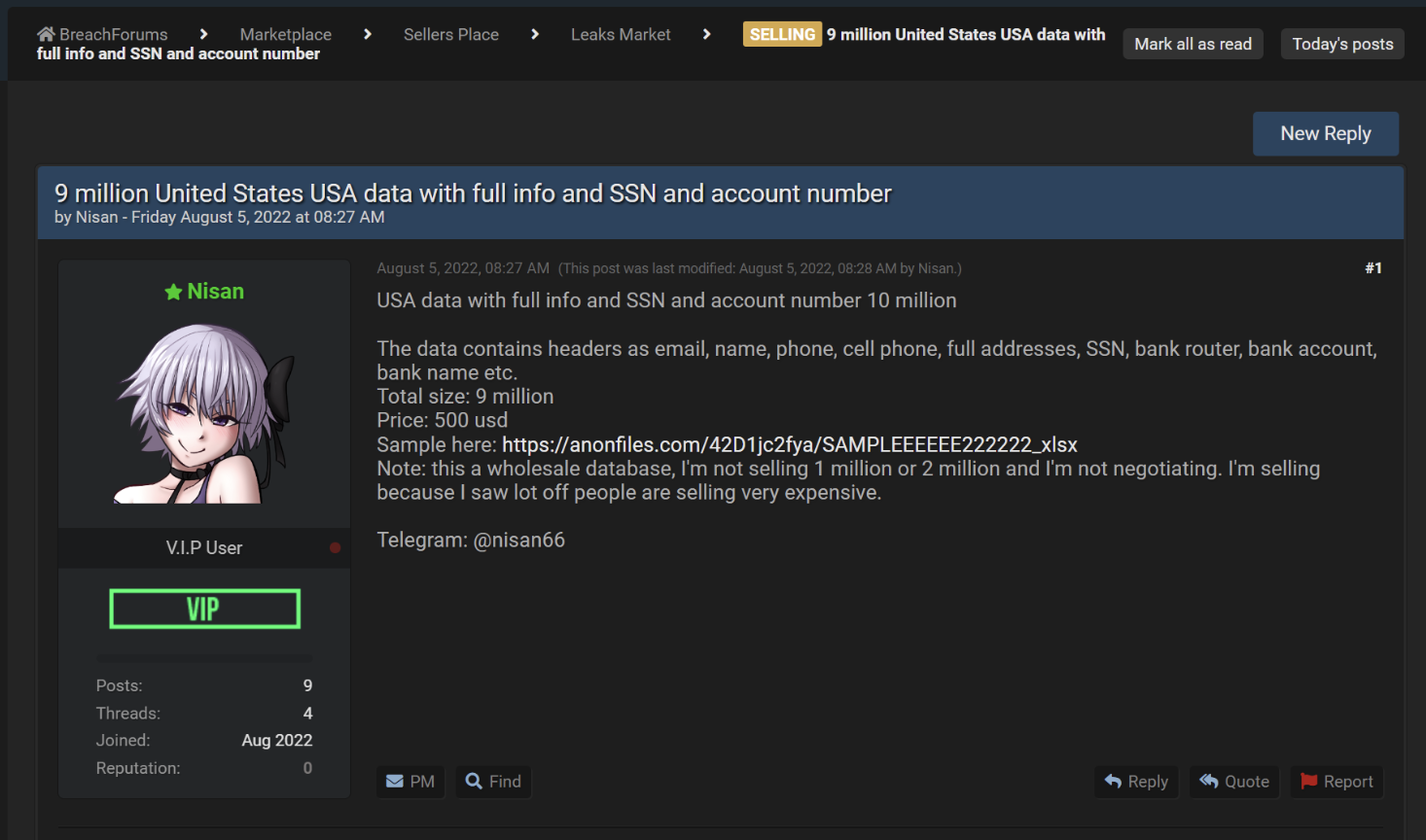Image resolution: width=1426 pixels, height=840 pixels.
Task: Click the envelope icon on PM button
Action: (394, 781)
